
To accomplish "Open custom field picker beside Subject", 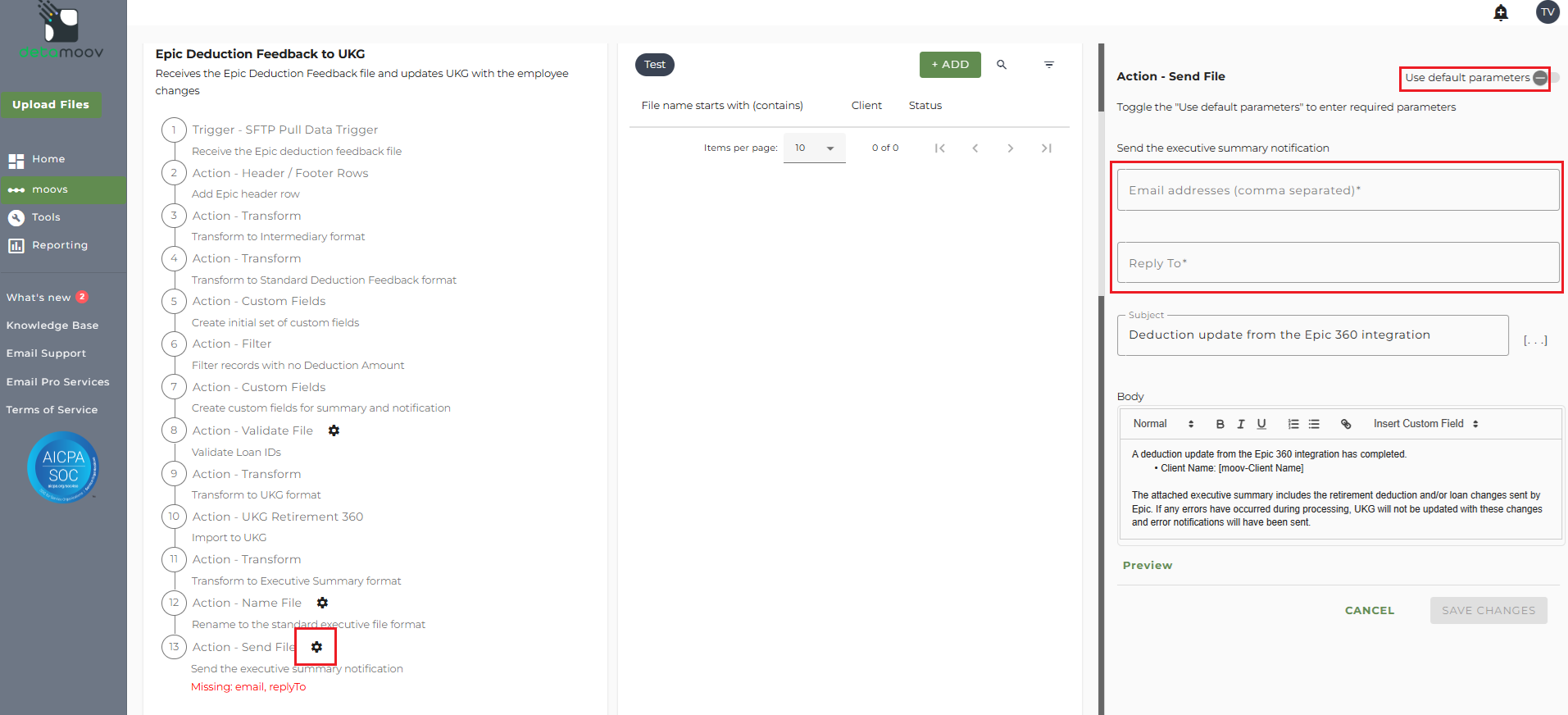I will 1535,339.
